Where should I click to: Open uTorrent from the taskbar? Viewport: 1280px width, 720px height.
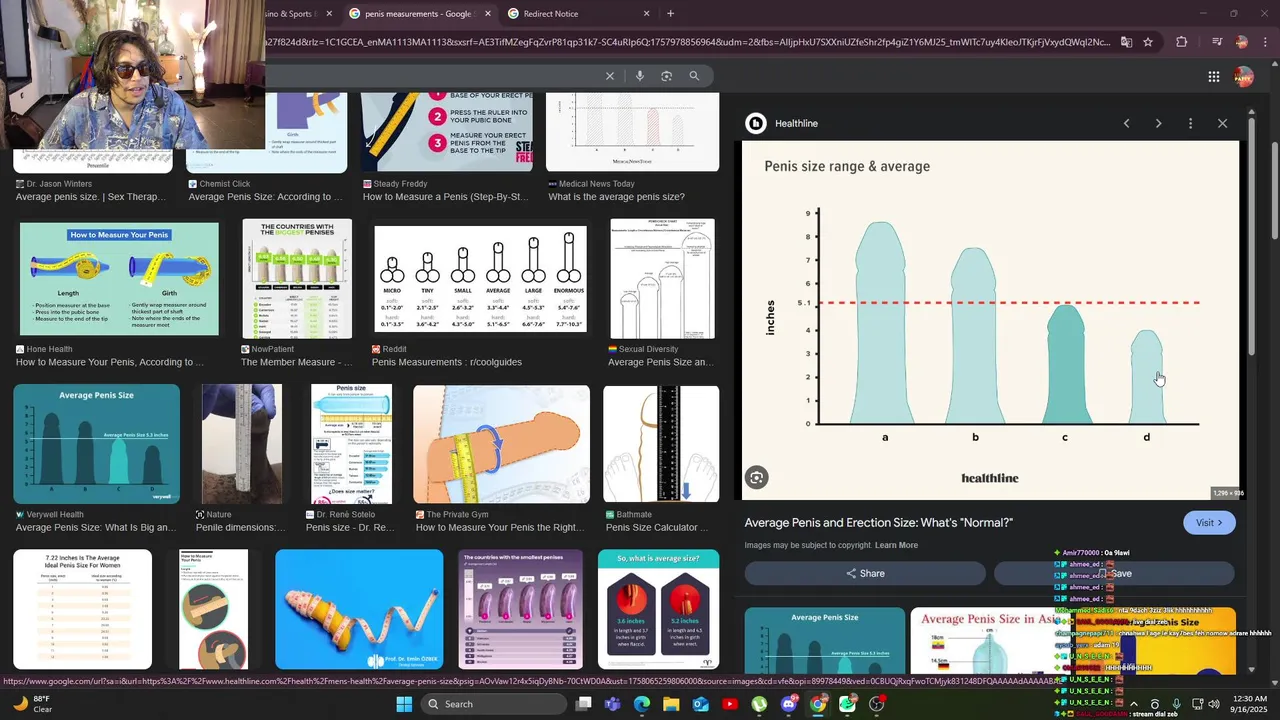[x=759, y=704]
